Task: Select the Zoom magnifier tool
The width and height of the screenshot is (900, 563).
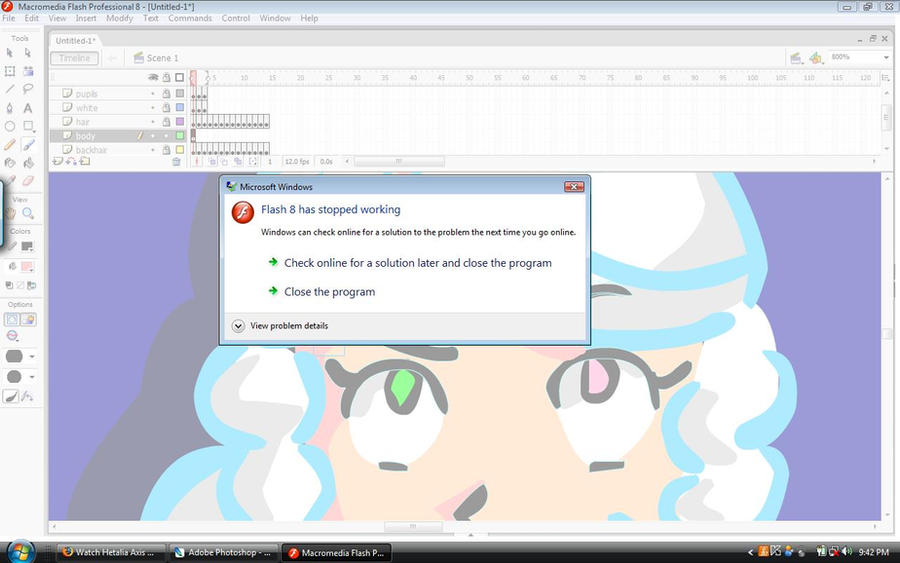Action: [x=28, y=213]
